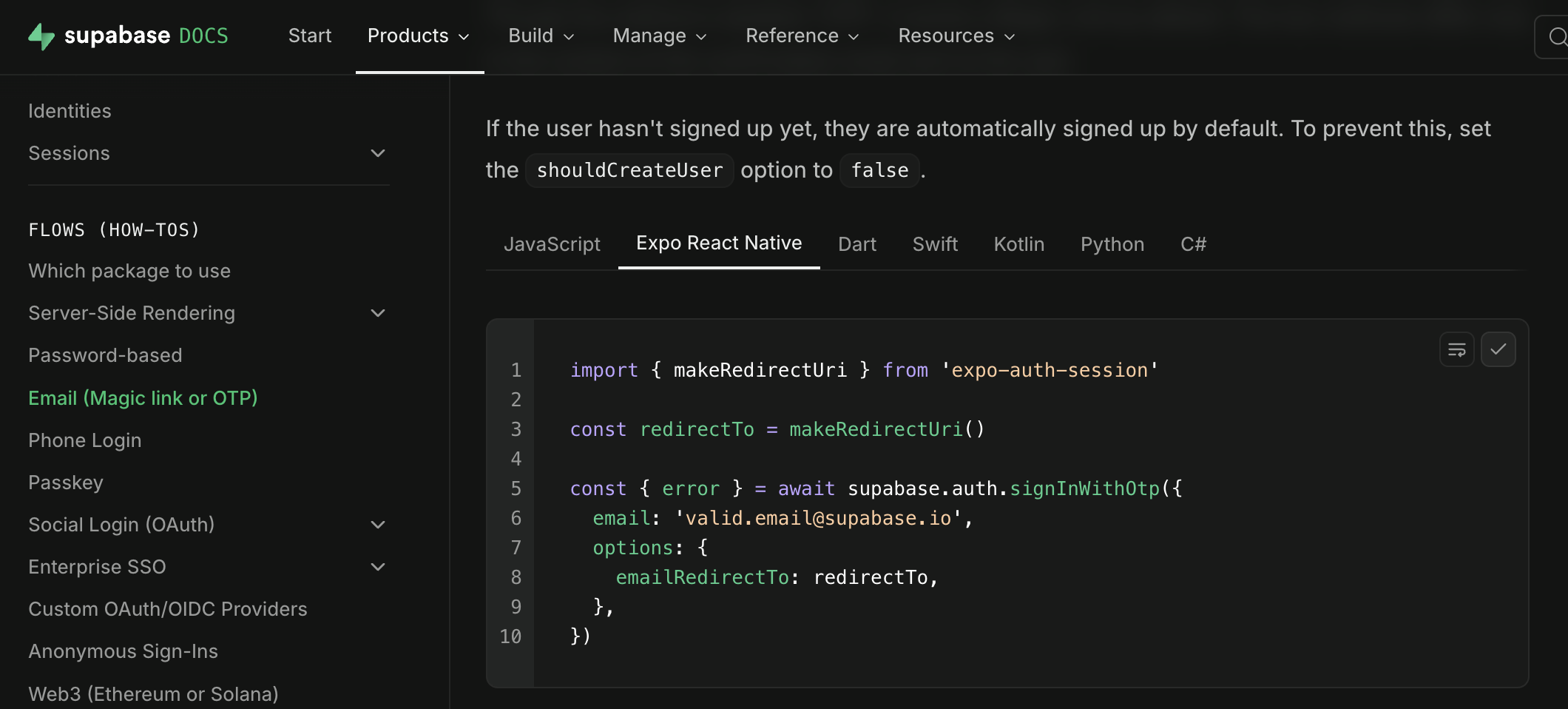Open the Build dropdown menu
Screen dimensions: 1568x709
pos(541,36)
